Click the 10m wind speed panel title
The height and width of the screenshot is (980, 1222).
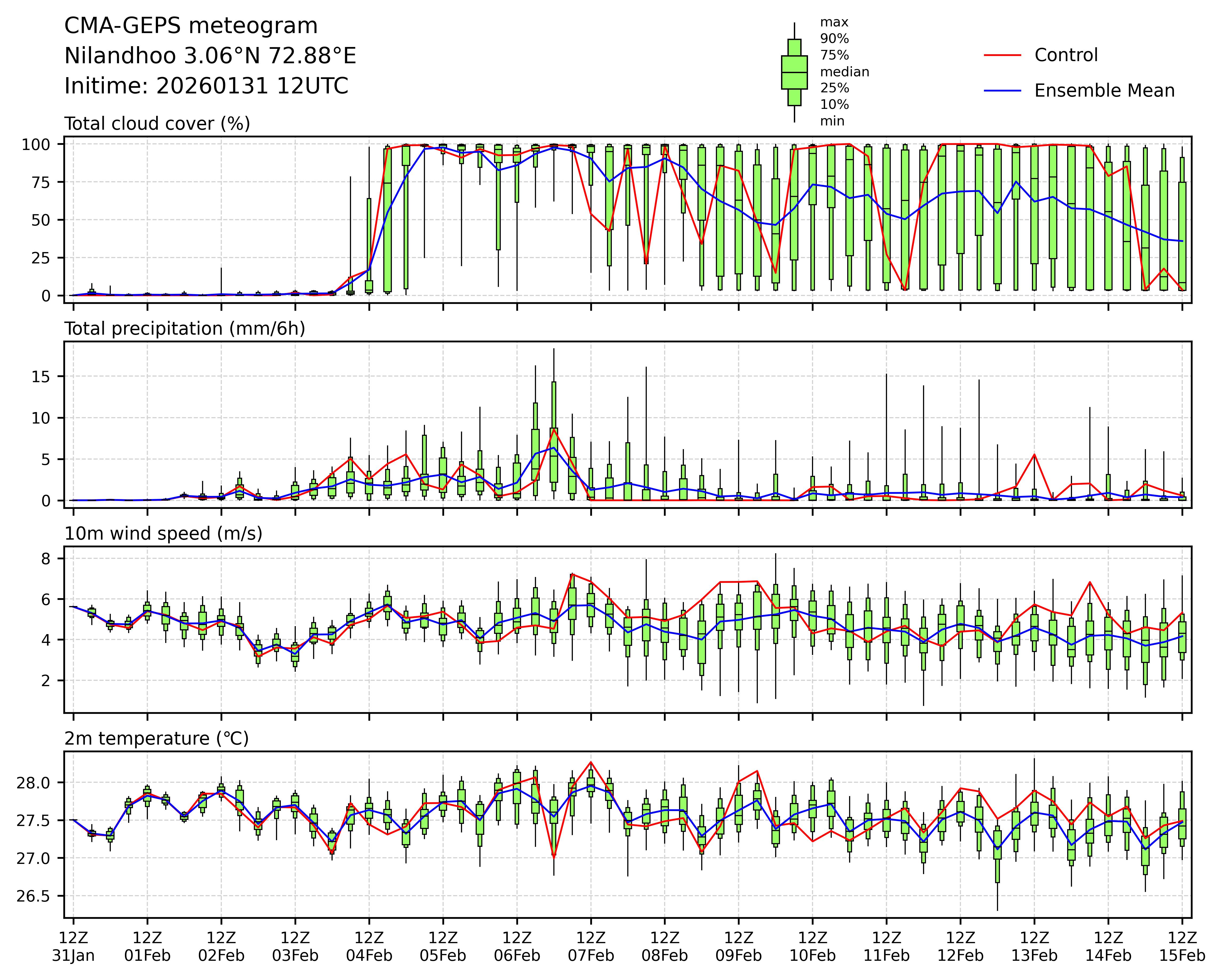point(163,533)
